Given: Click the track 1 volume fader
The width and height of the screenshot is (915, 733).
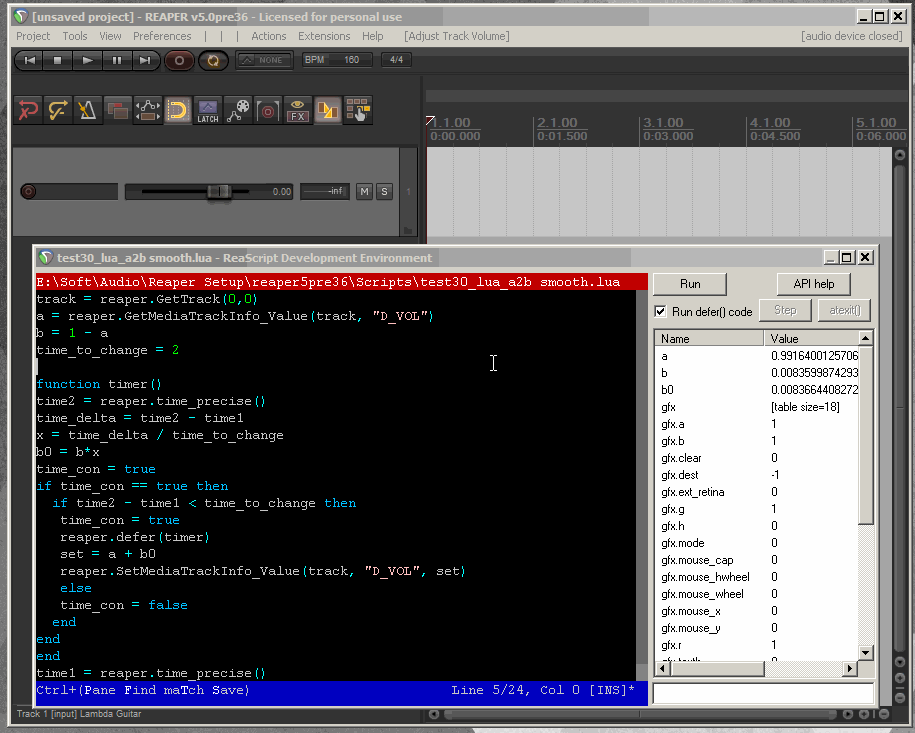Looking at the screenshot, I should tap(218, 191).
